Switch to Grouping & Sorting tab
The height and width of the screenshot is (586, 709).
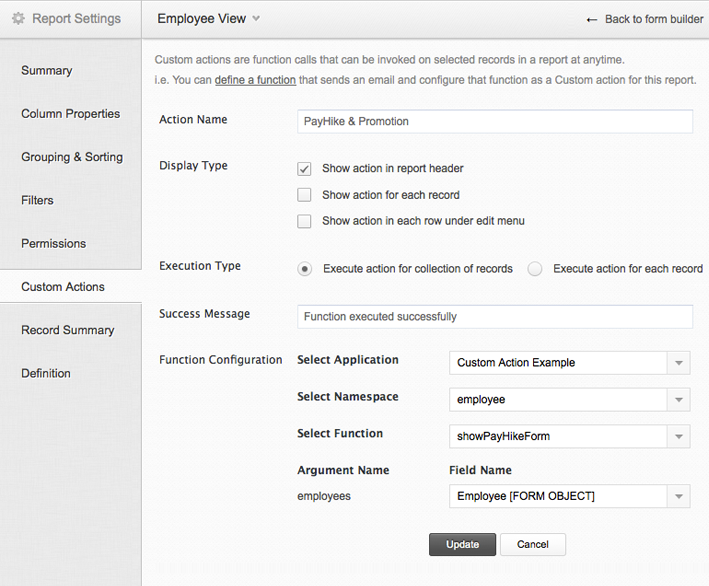[x=72, y=157]
